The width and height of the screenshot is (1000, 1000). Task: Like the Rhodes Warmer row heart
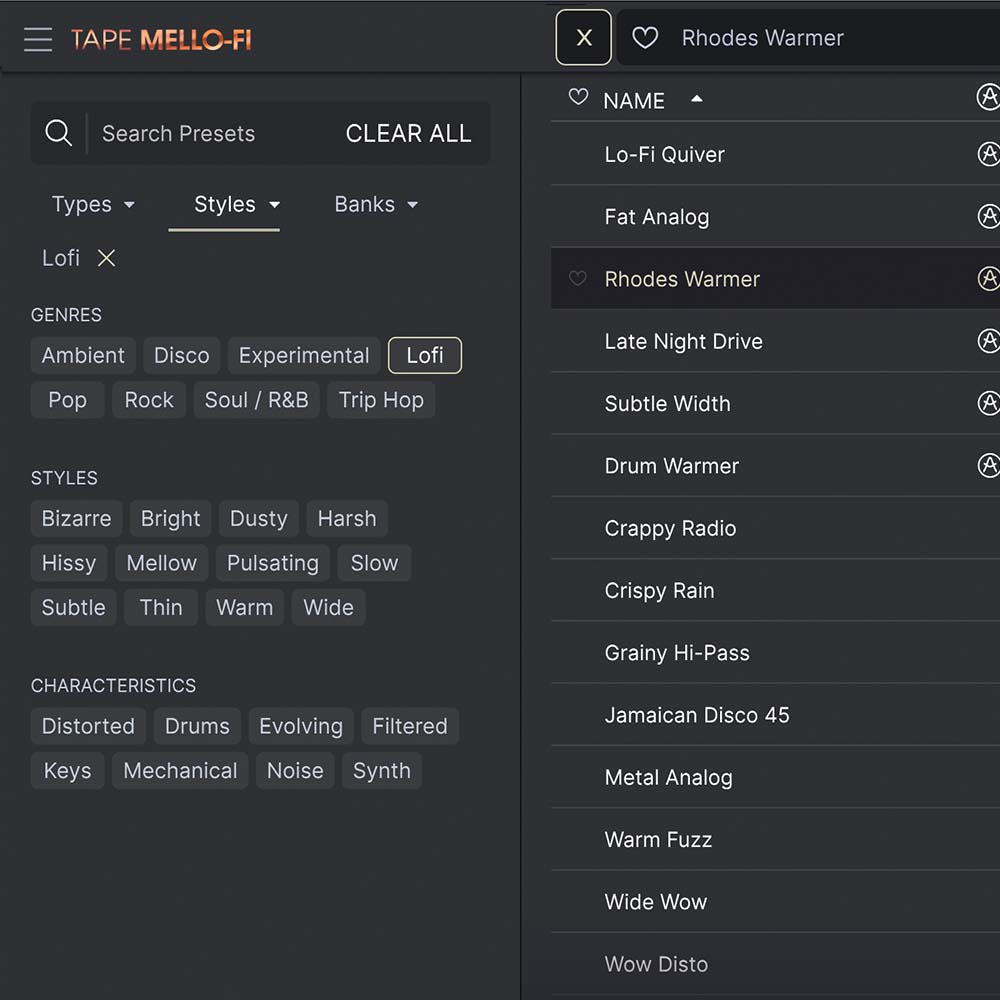point(577,278)
